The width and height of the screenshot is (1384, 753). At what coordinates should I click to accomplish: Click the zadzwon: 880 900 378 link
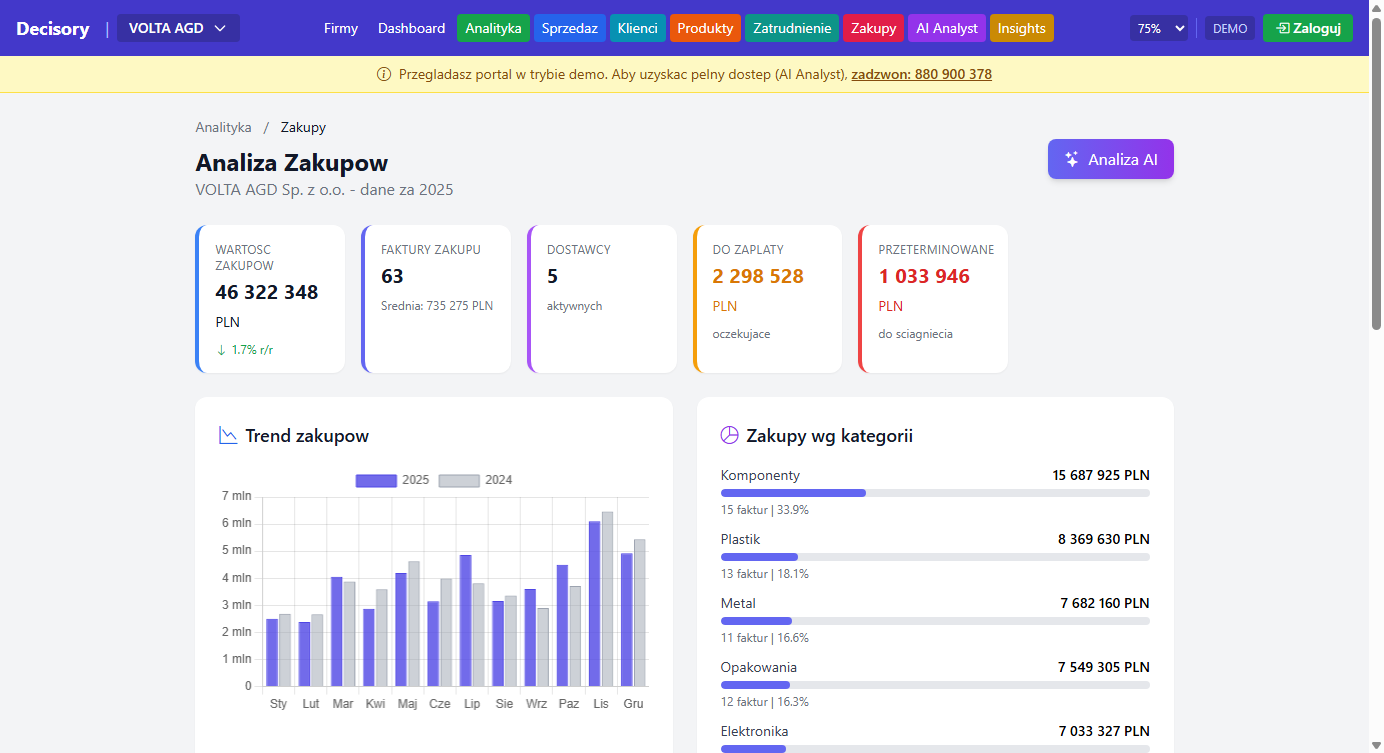point(921,74)
